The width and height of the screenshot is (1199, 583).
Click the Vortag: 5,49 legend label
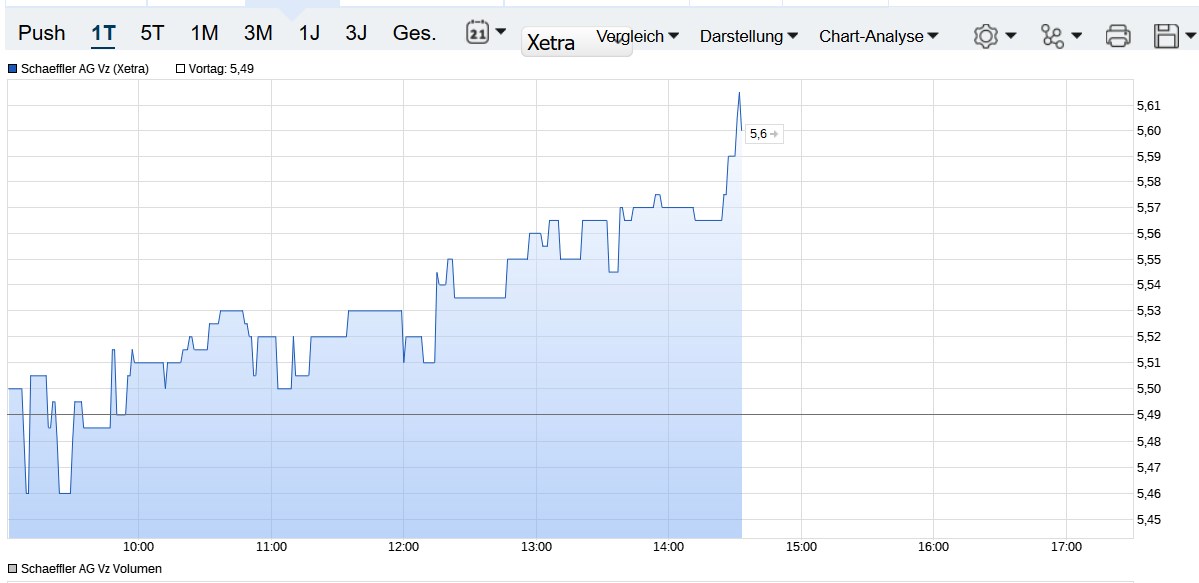pyautogui.click(x=221, y=69)
